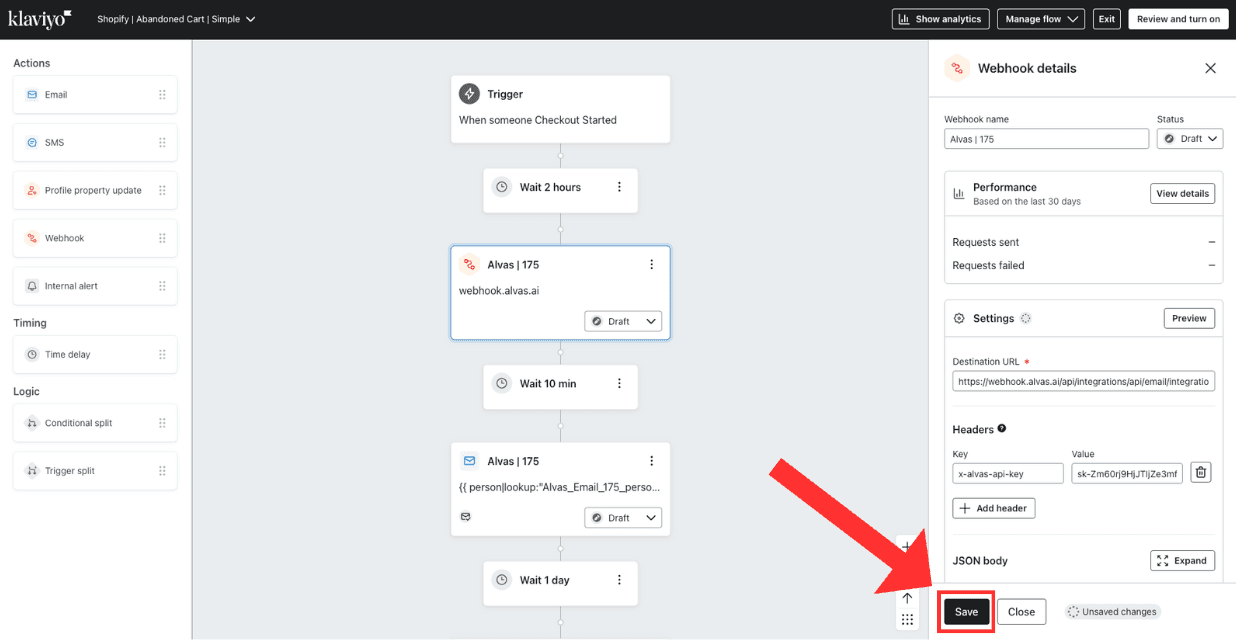Viewport: 1236px width, 640px height.
Task: Select the Wait 1 day node
Action: click(x=560, y=583)
